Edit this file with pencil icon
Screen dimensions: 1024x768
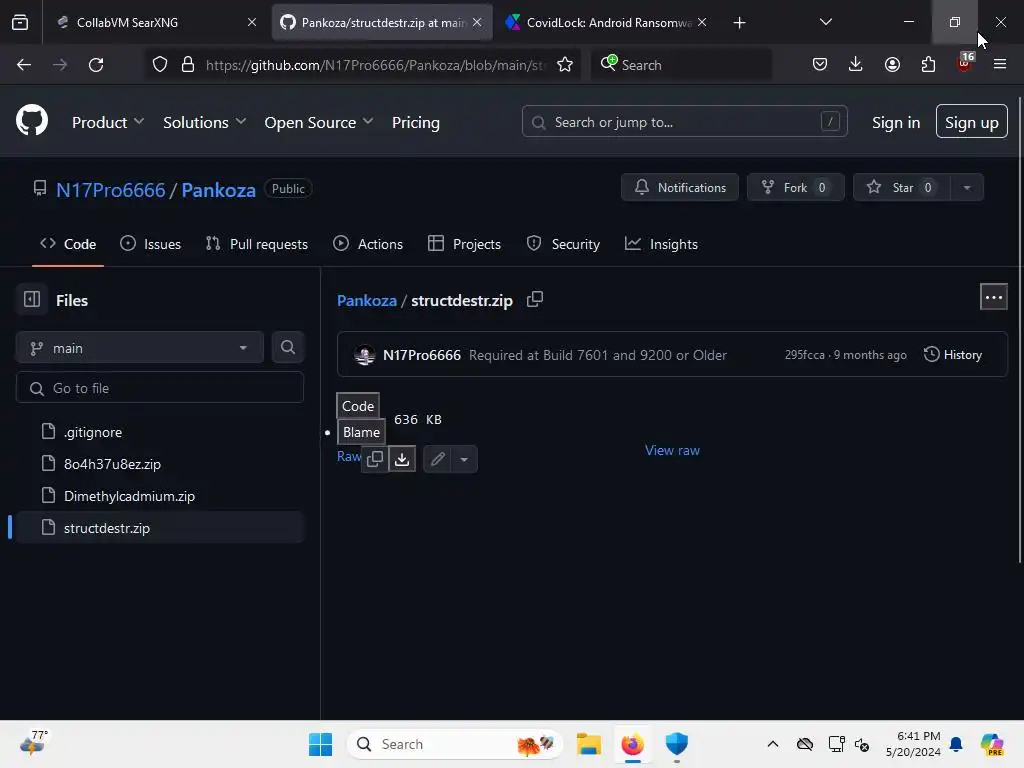(438, 459)
